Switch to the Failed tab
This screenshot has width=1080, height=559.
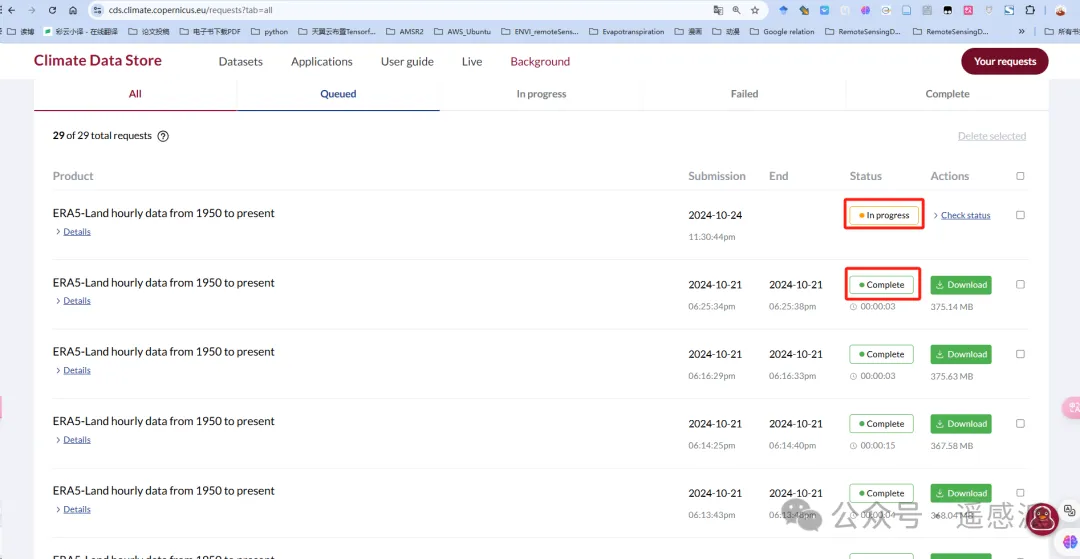pos(745,94)
